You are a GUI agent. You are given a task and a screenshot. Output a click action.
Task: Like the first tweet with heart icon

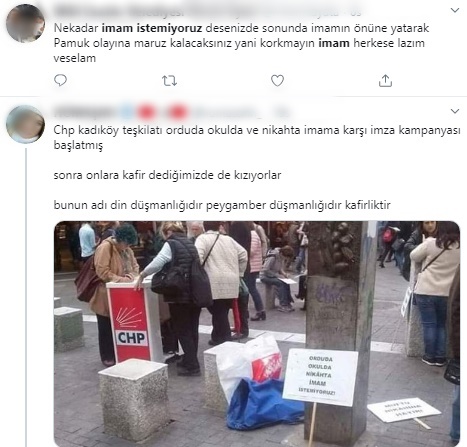tap(277, 81)
